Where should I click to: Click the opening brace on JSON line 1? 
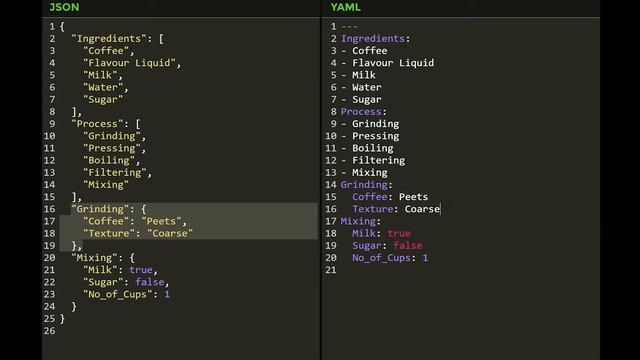pyautogui.click(x=62, y=27)
